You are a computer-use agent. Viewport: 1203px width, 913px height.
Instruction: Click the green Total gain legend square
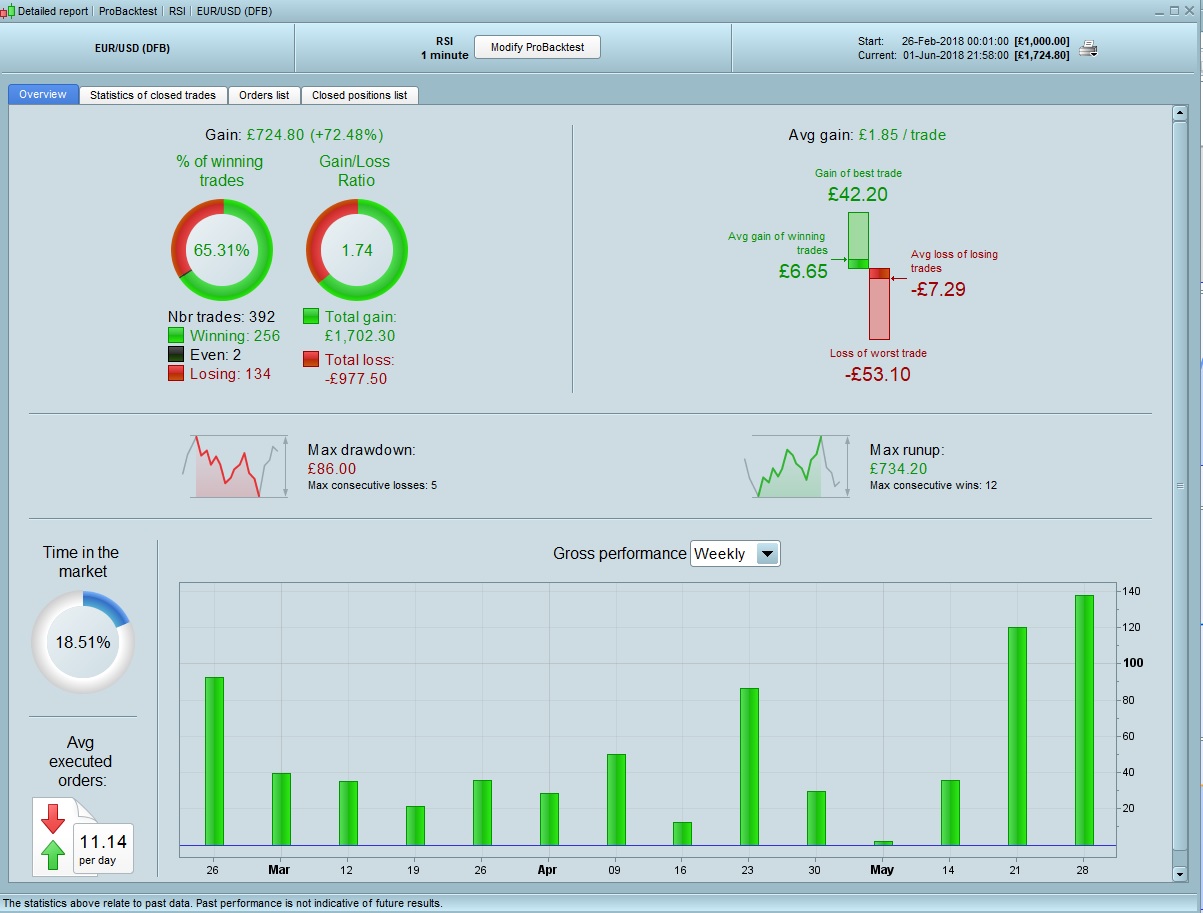311,317
